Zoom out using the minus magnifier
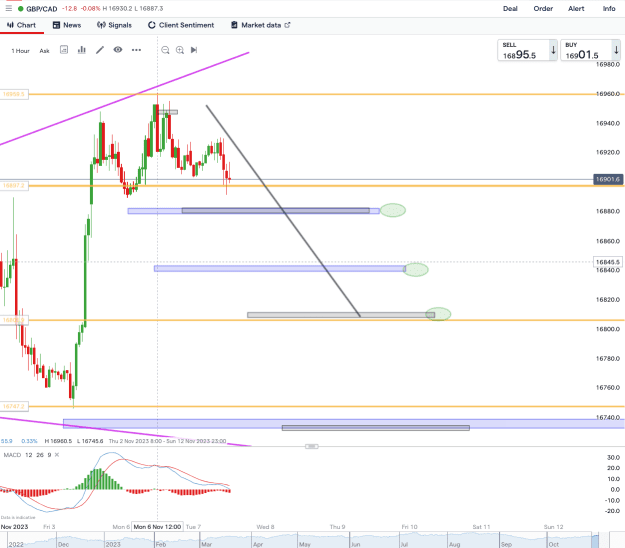 point(165,50)
